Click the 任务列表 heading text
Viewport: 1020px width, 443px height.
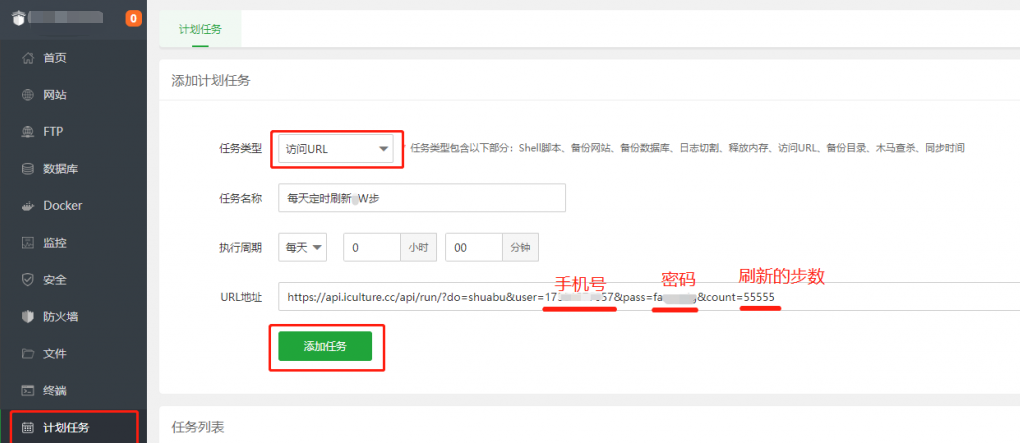[x=198, y=427]
